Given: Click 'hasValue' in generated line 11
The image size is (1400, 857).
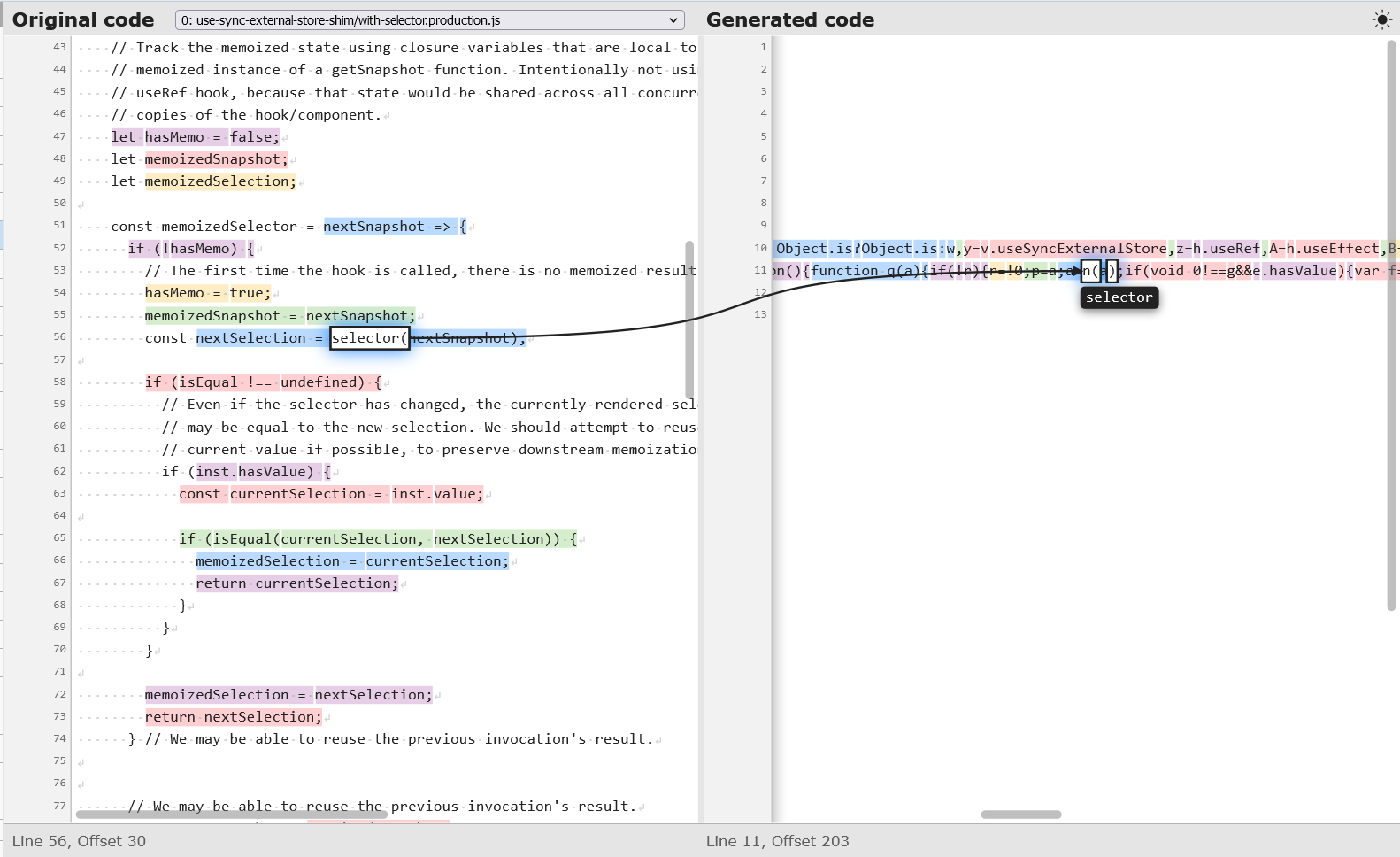Looking at the screenshot, I should click(1302, 271).
